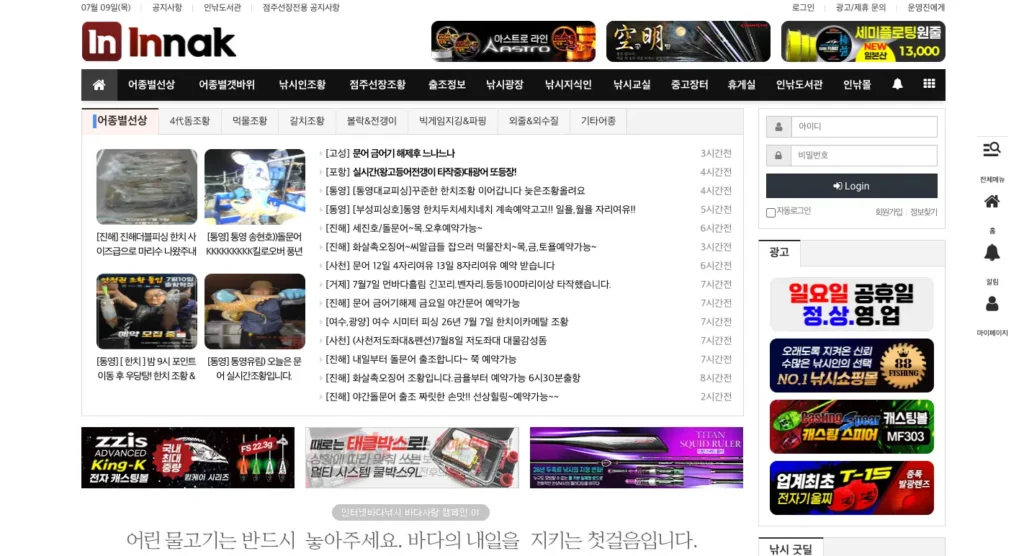Open the 어종별선상 navigation menu

(x=151, y=85)
